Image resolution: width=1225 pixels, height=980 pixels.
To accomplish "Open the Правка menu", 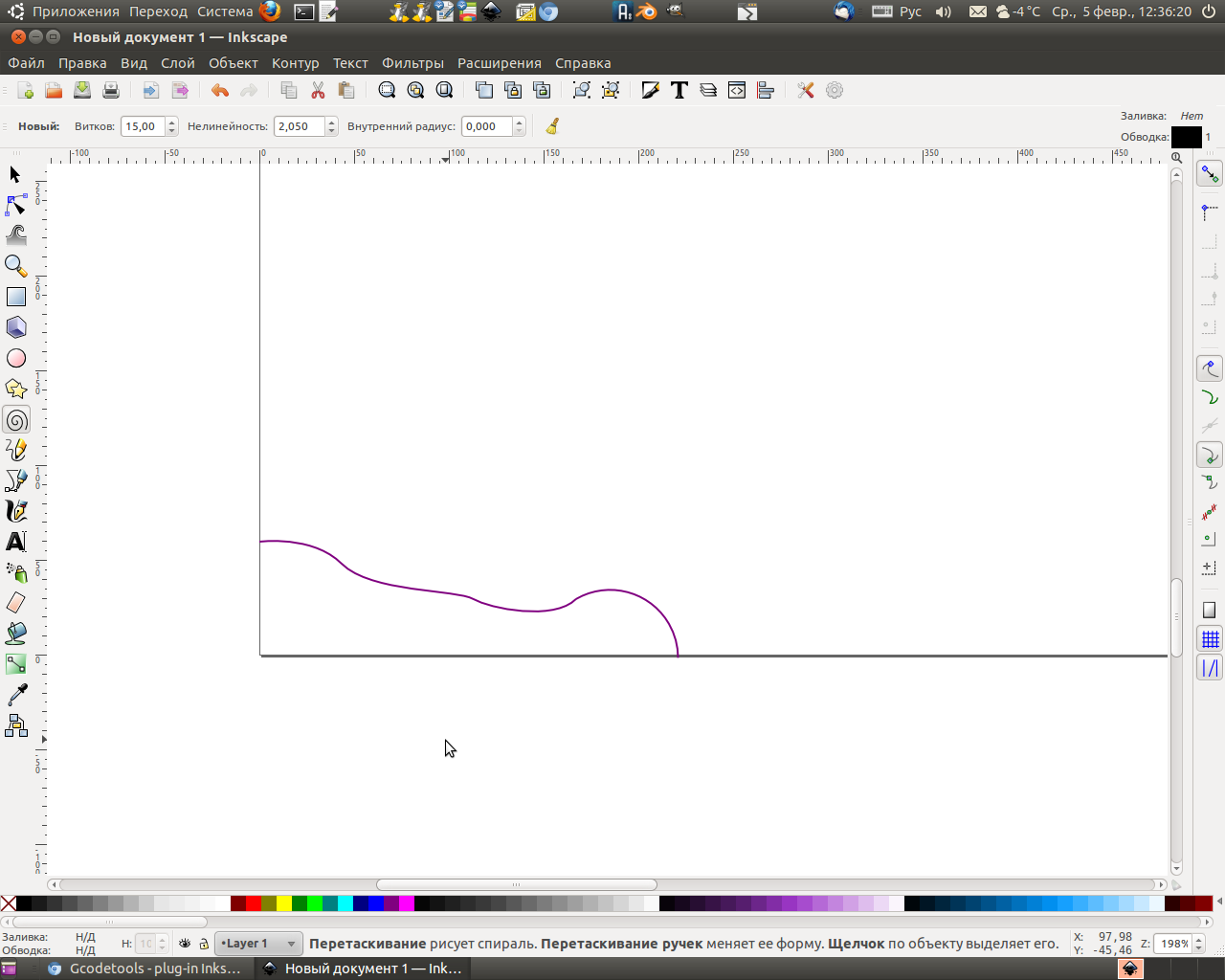I will point(82,63).
